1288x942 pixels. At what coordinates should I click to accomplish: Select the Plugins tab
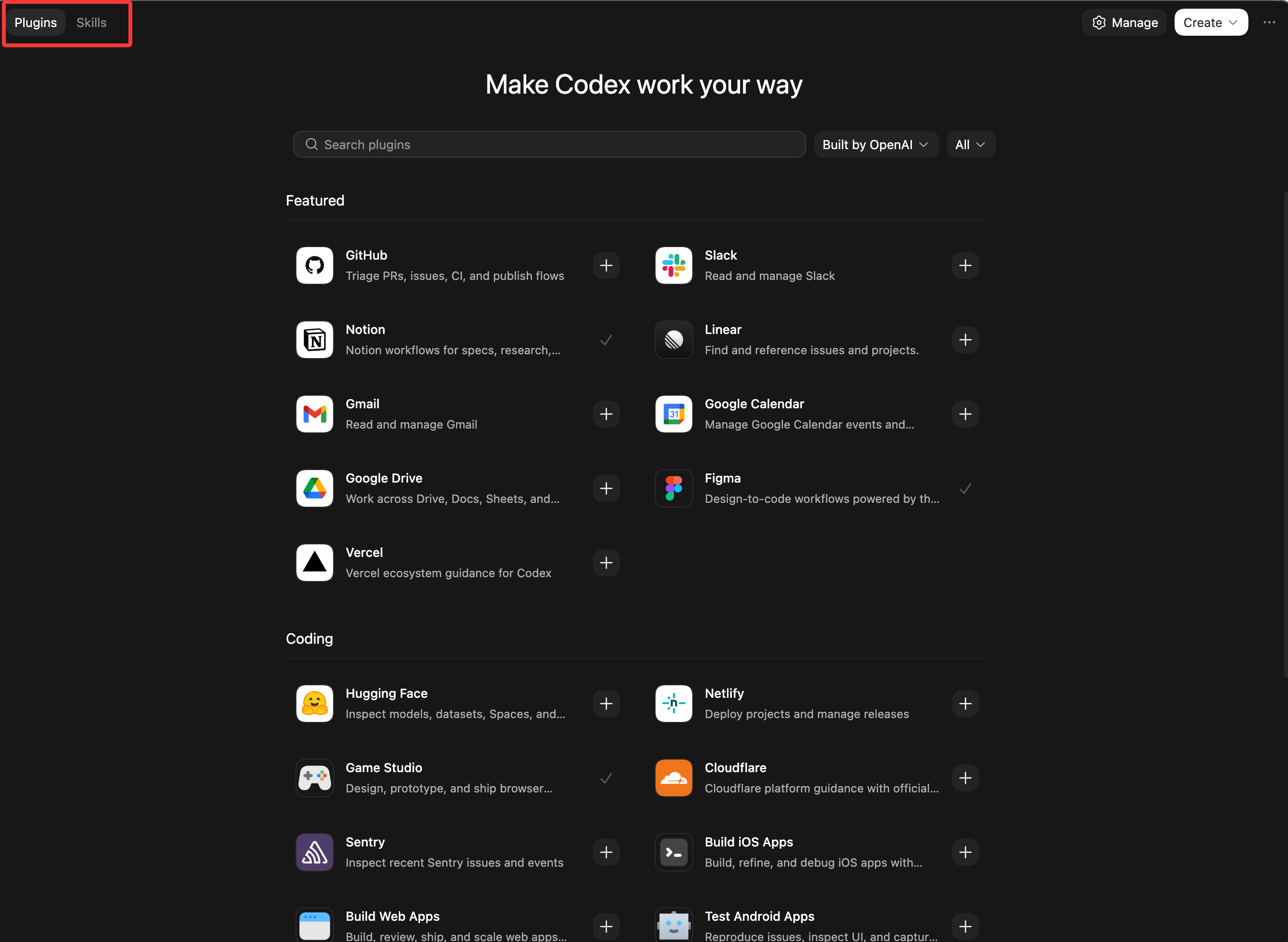click(35, 22)
